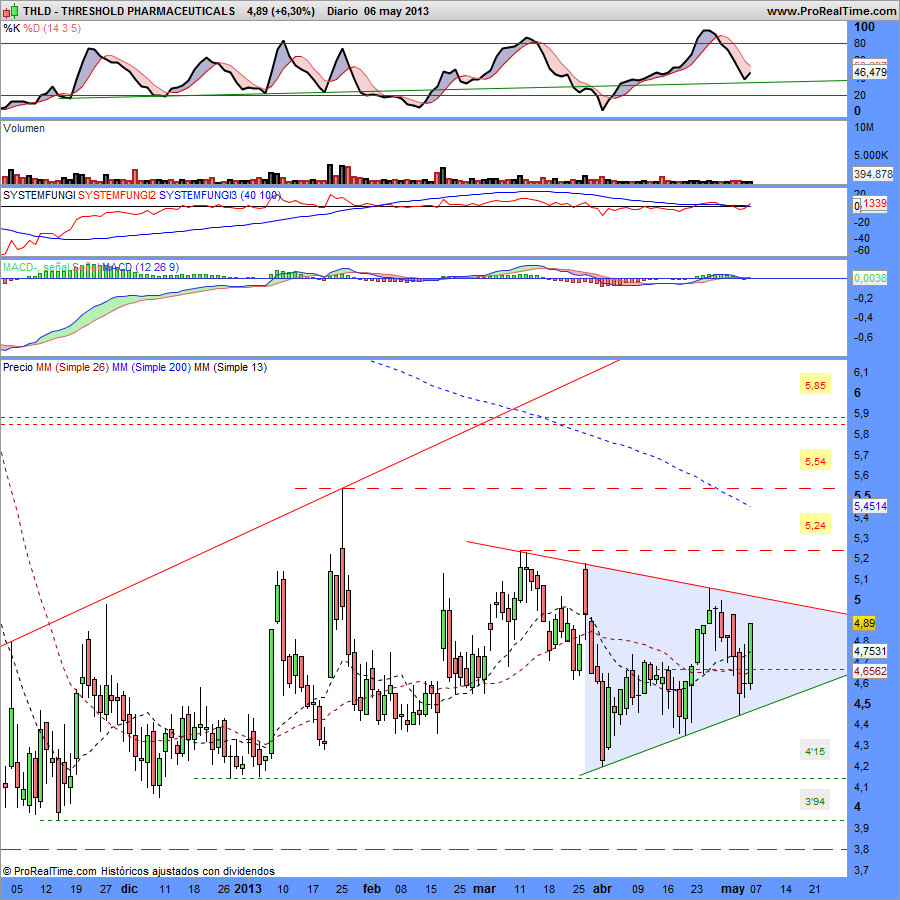
Task: Click the red MM26 value 4,6562
Action: coord(870,670)
